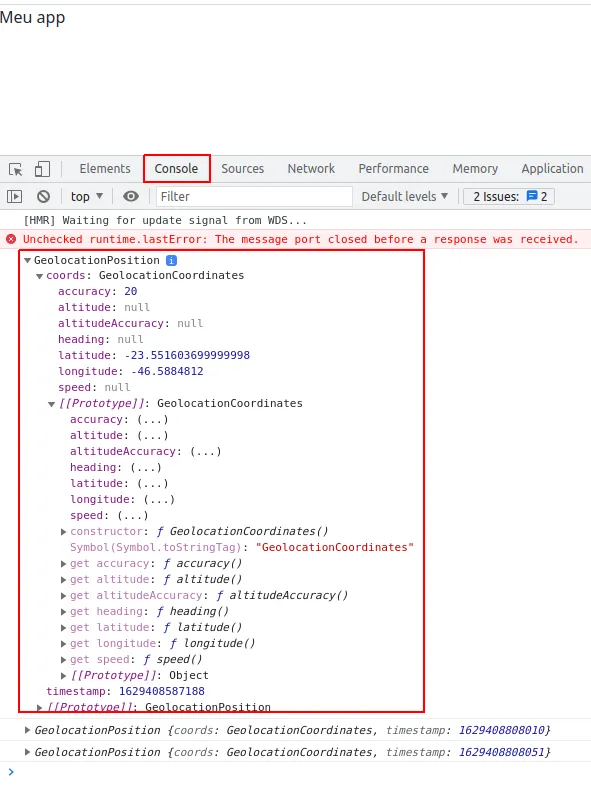Click the accuracy value 20
Screen dimensions: 591x789
click(131, 291)
